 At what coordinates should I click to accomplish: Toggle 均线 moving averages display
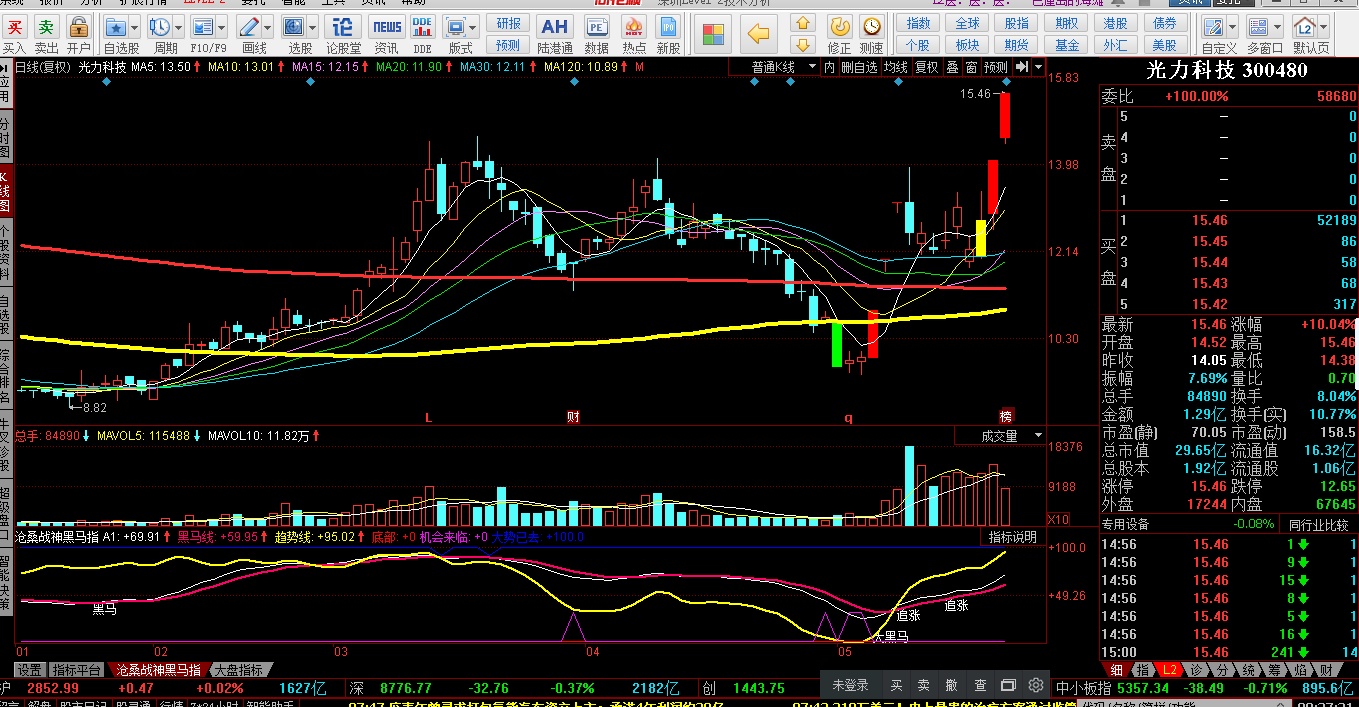coord(896,67)
